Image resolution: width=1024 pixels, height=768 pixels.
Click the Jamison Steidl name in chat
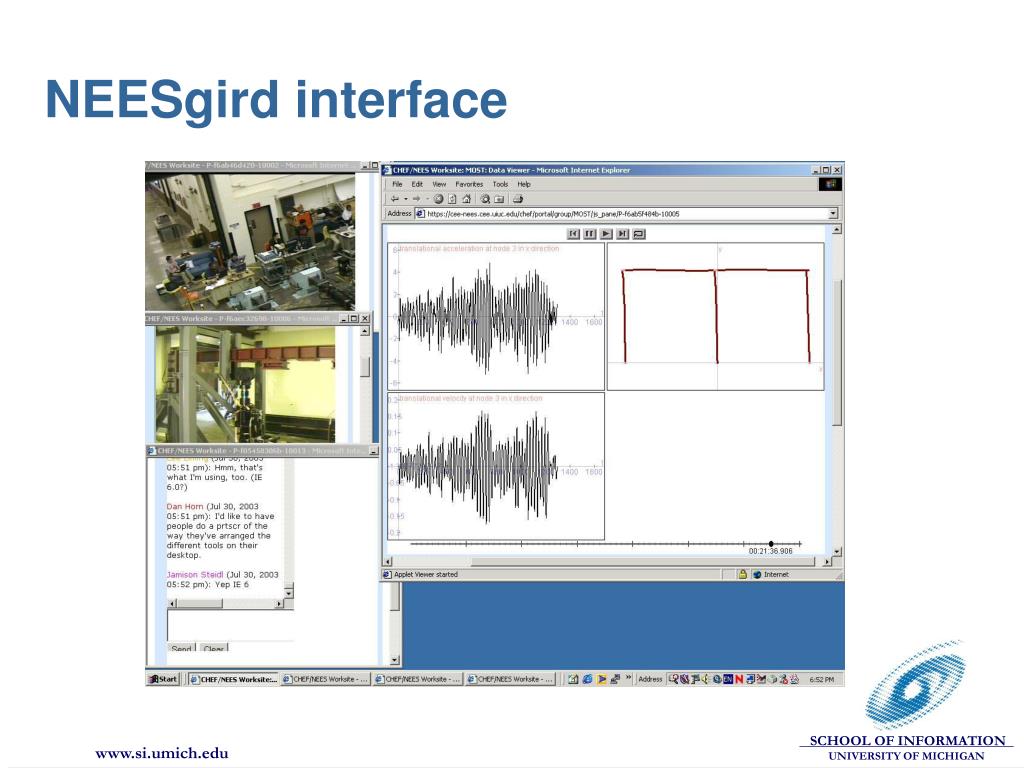(x=195, y=575)
